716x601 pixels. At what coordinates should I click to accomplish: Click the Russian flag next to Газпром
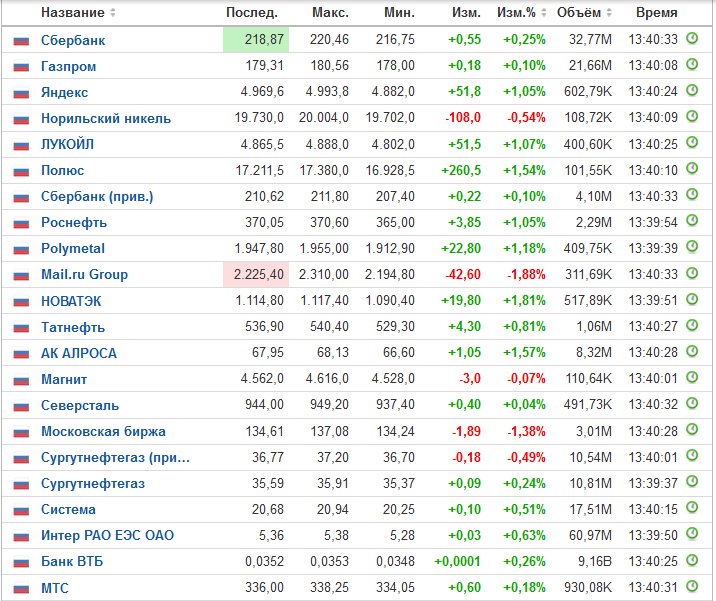pyautogui.click(x=21, y=67)
